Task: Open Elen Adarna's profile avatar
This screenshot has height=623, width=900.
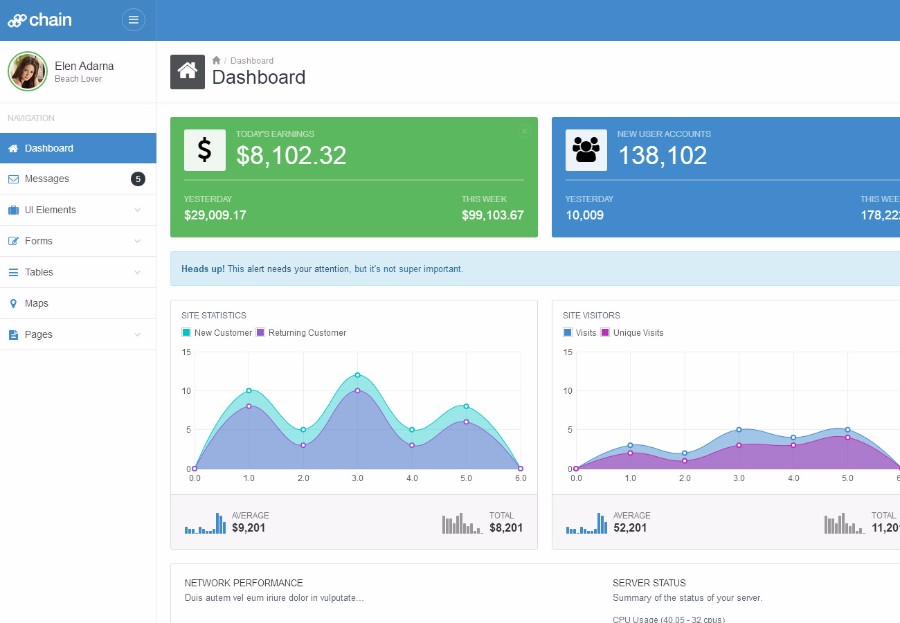Action: [28, 71]
